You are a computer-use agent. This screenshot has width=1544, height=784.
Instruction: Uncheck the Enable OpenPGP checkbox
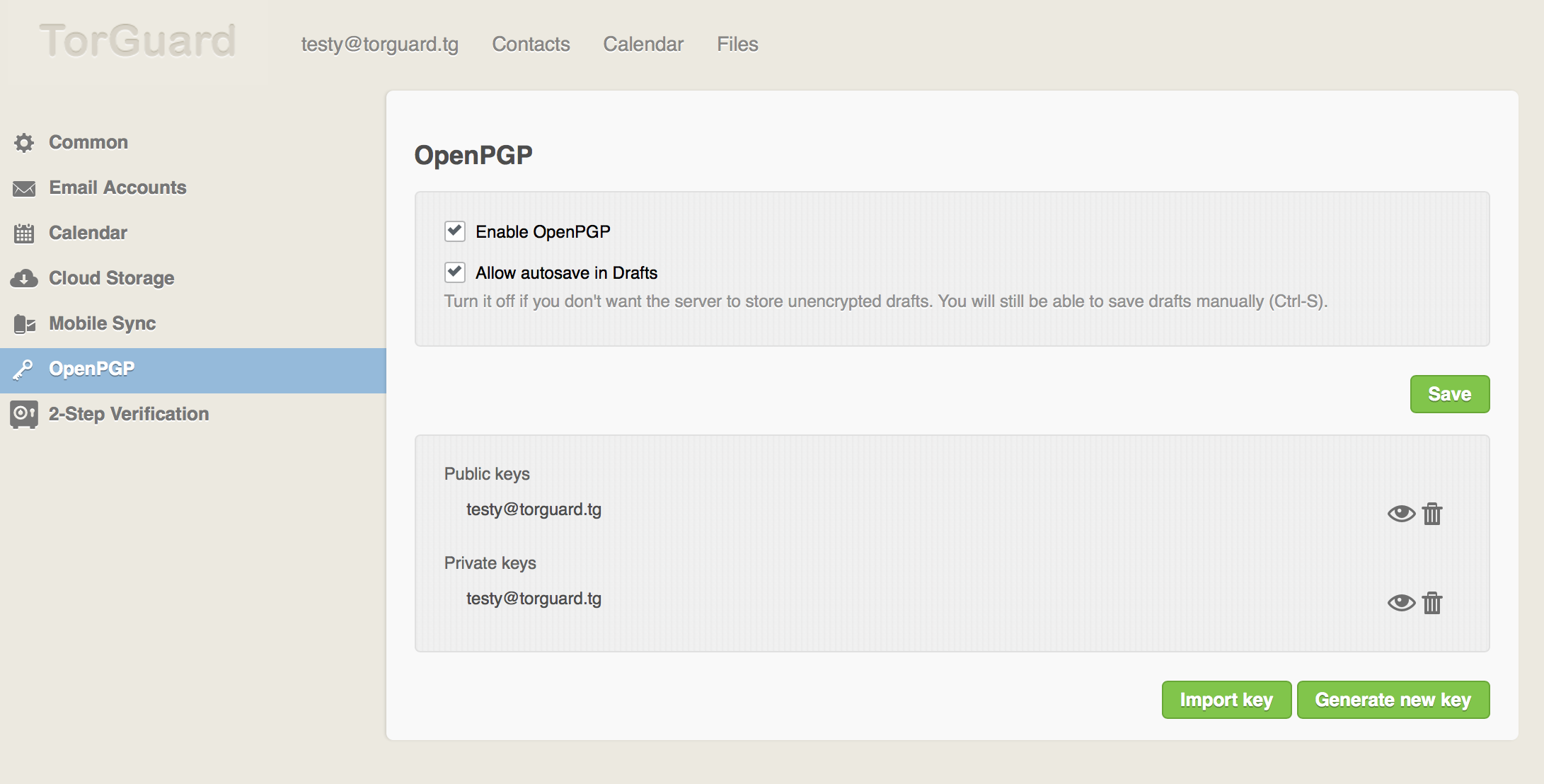click(455, 231)
